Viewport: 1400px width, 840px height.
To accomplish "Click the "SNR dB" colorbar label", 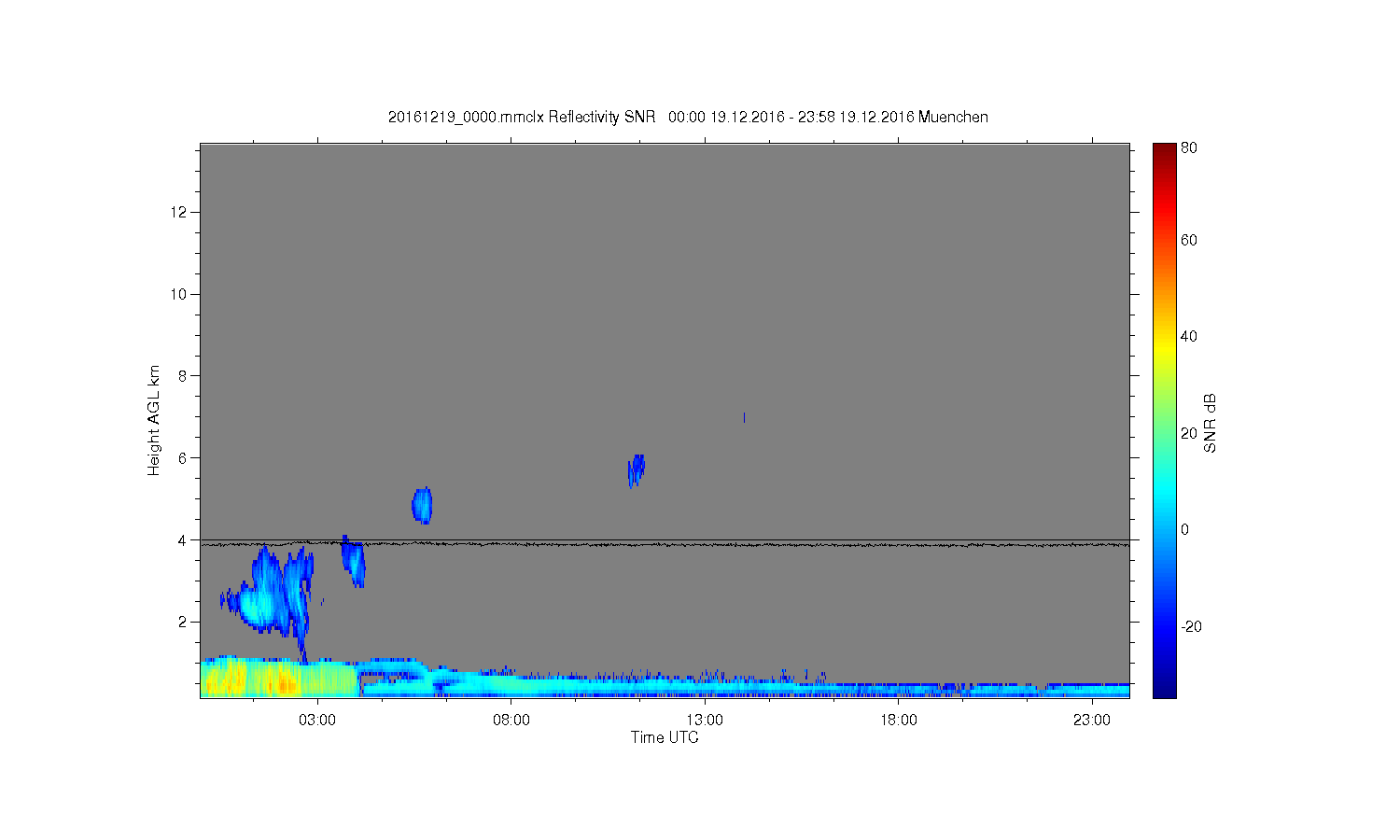I will tap(1211, 423).
